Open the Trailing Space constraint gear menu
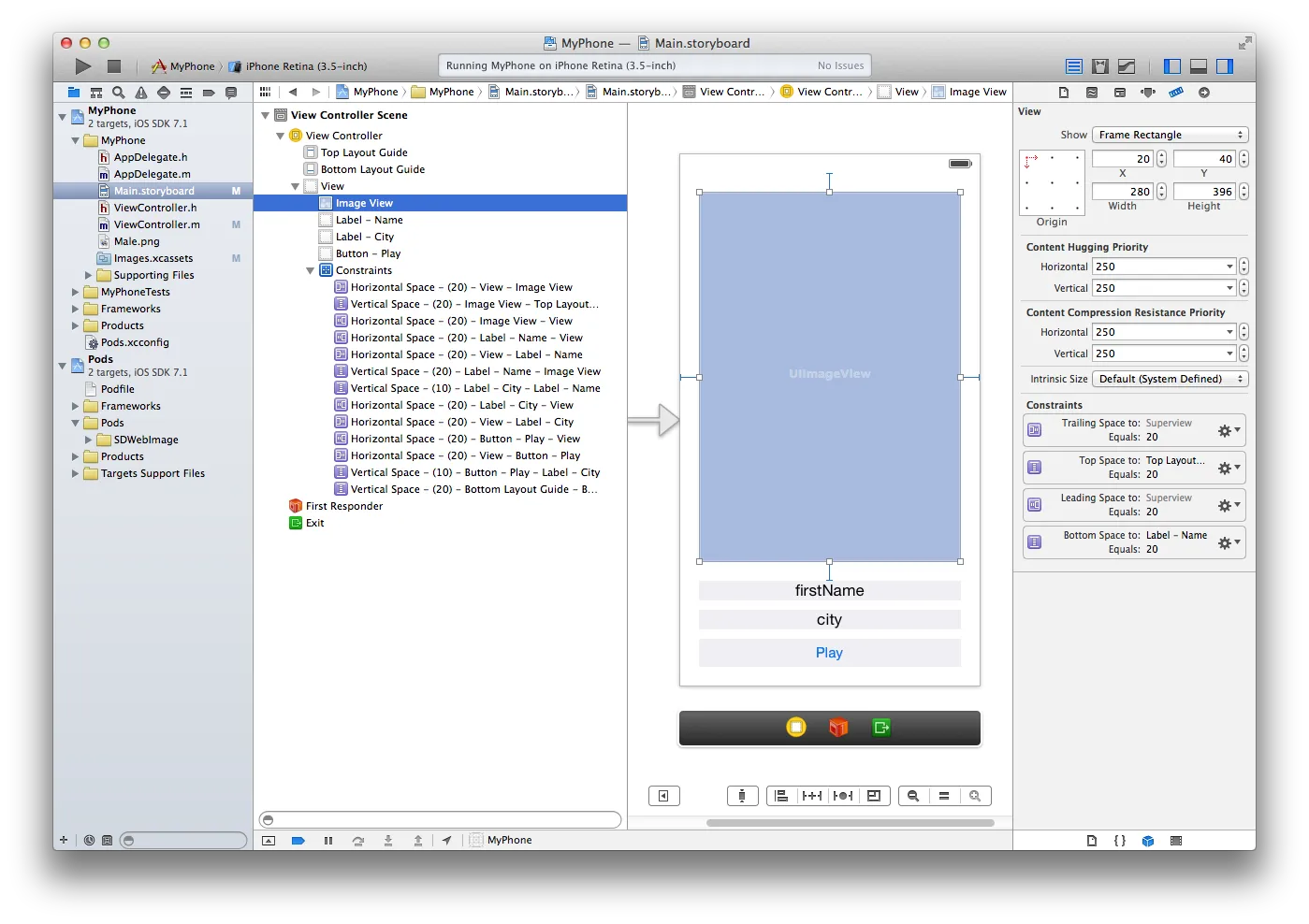The height and width of the screenshot is (924, 1309). [1228, 430]
